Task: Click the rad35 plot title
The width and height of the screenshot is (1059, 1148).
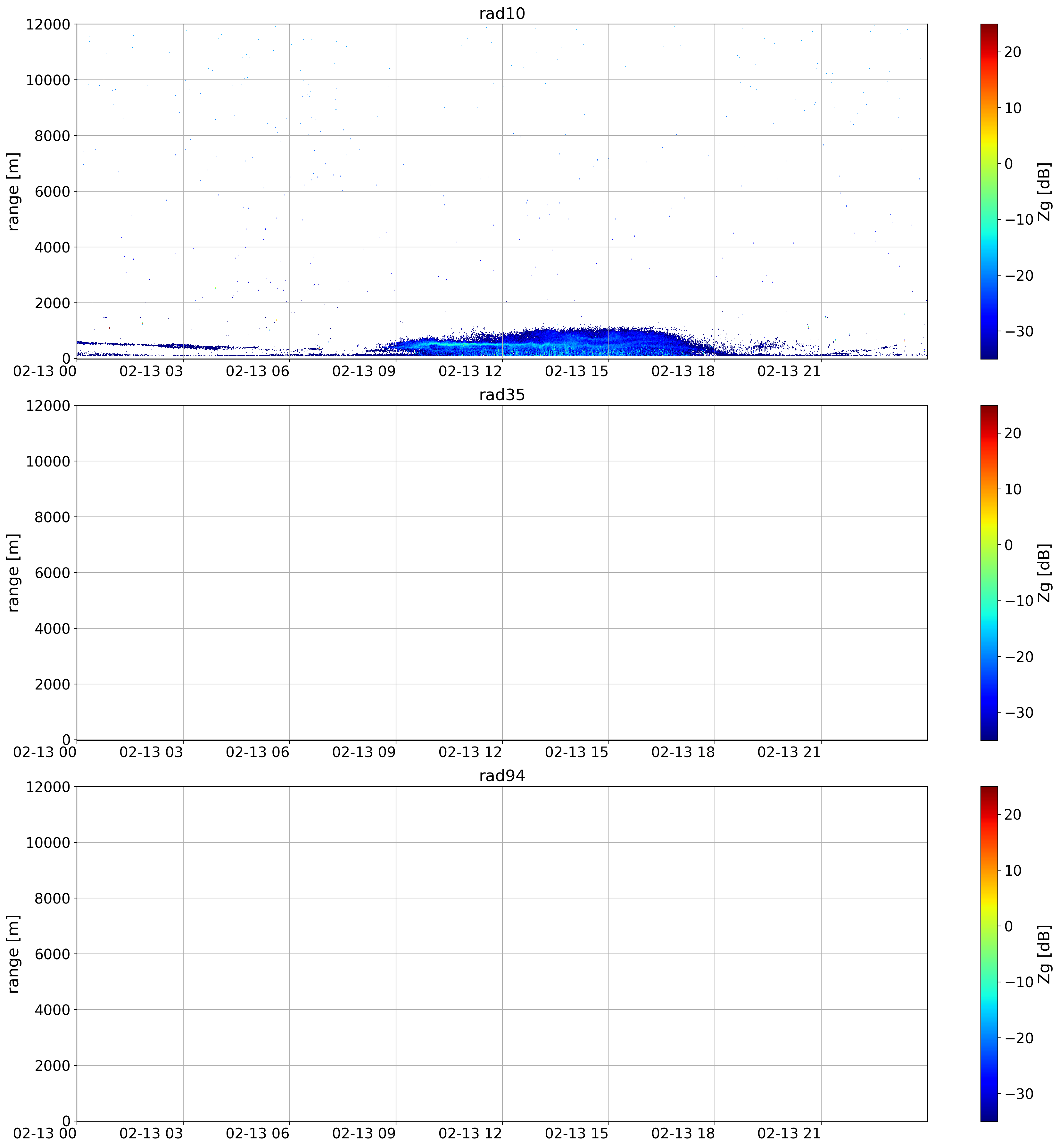Action: (502, 395)
